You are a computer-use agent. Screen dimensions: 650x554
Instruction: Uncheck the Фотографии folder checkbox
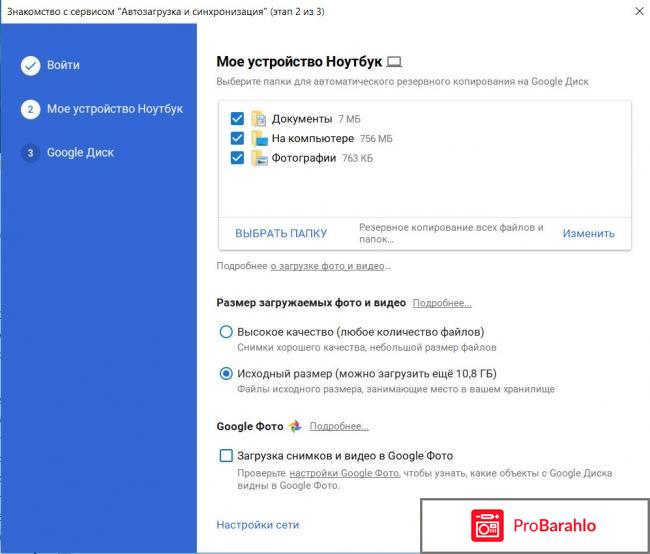(237, 158)
